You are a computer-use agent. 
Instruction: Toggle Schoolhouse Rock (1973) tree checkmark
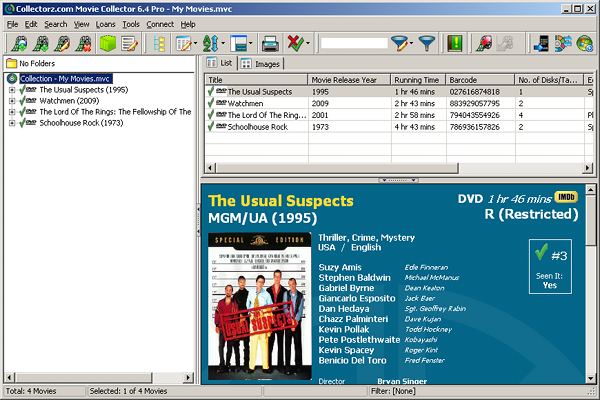tap(22, 123)
